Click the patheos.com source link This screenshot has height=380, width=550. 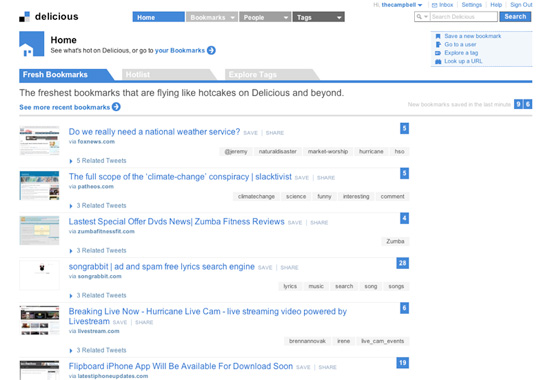coord(95,187)
